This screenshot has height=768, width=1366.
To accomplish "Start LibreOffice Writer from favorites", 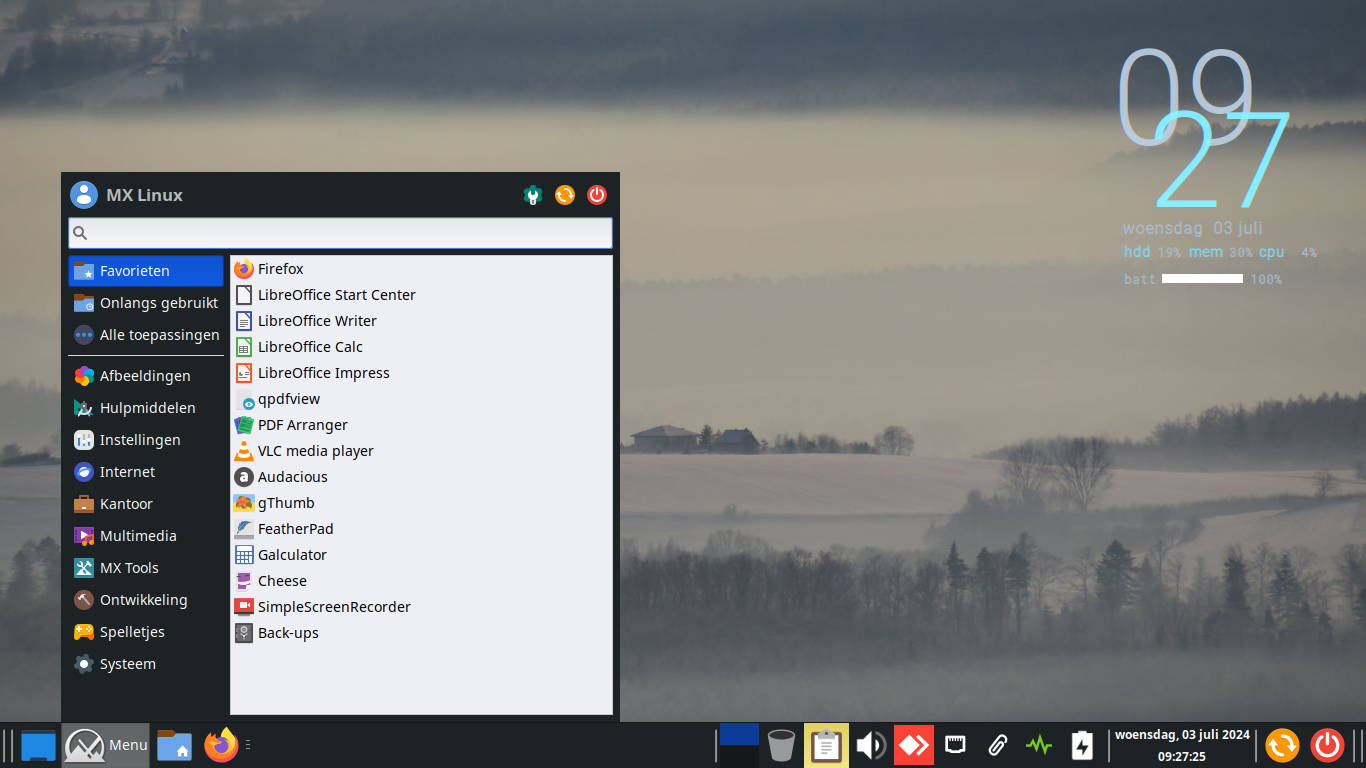I will (316, 321).
